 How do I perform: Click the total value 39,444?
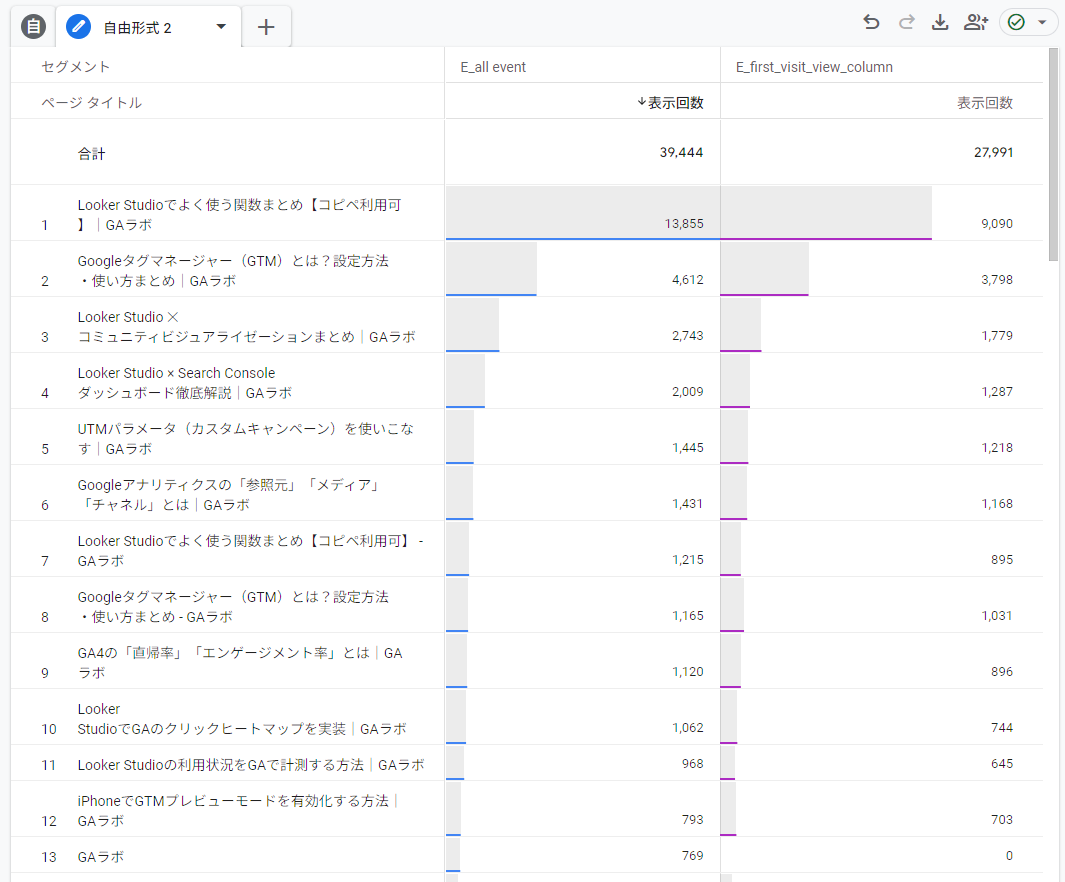[x=681, y=152]
